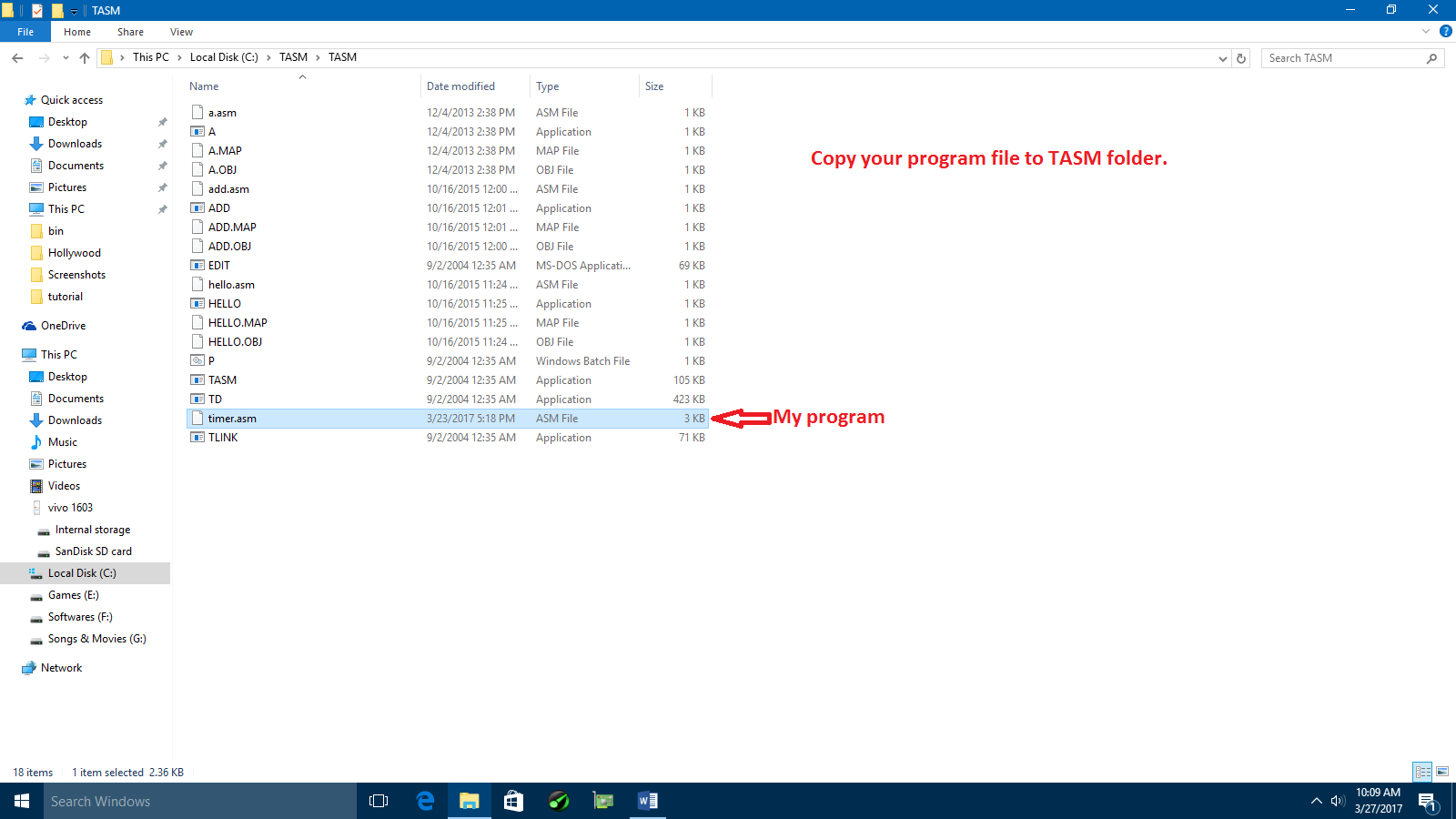Select the timer.asm file
Screen dimensions: 1456x819
click(x=448, y=419)
